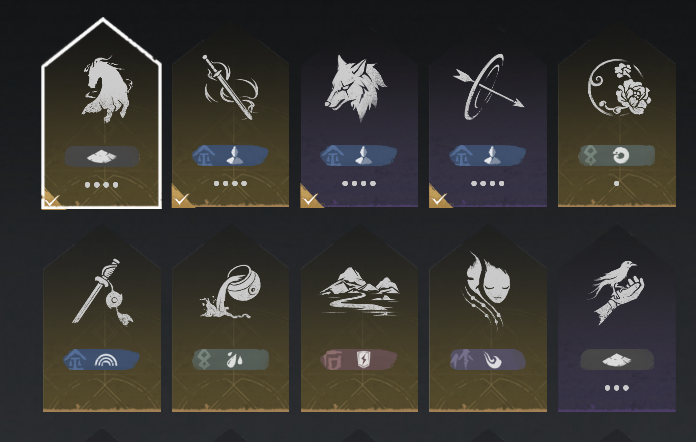Click the three dots under bird card
The width and height of the screenshot is (696, 442).
coord(617,388)
